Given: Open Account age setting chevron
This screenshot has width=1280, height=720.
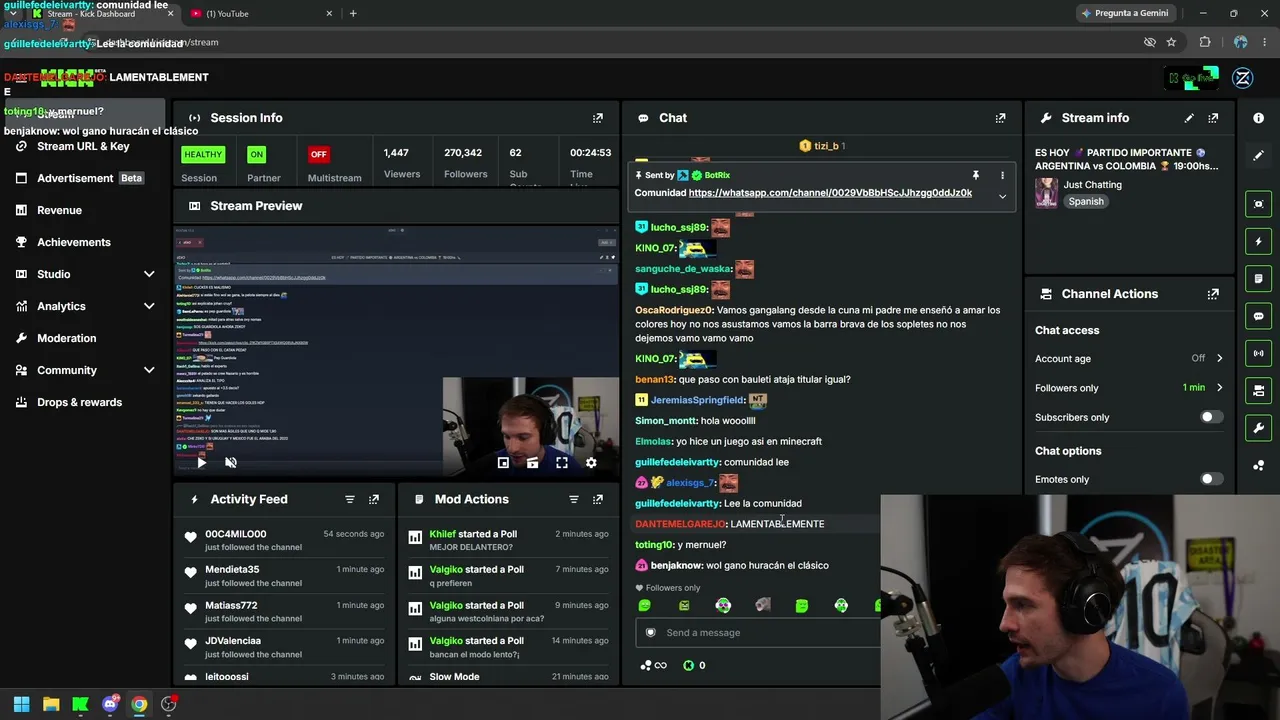Looking at the screenshot, I should tap(1219, 358).
